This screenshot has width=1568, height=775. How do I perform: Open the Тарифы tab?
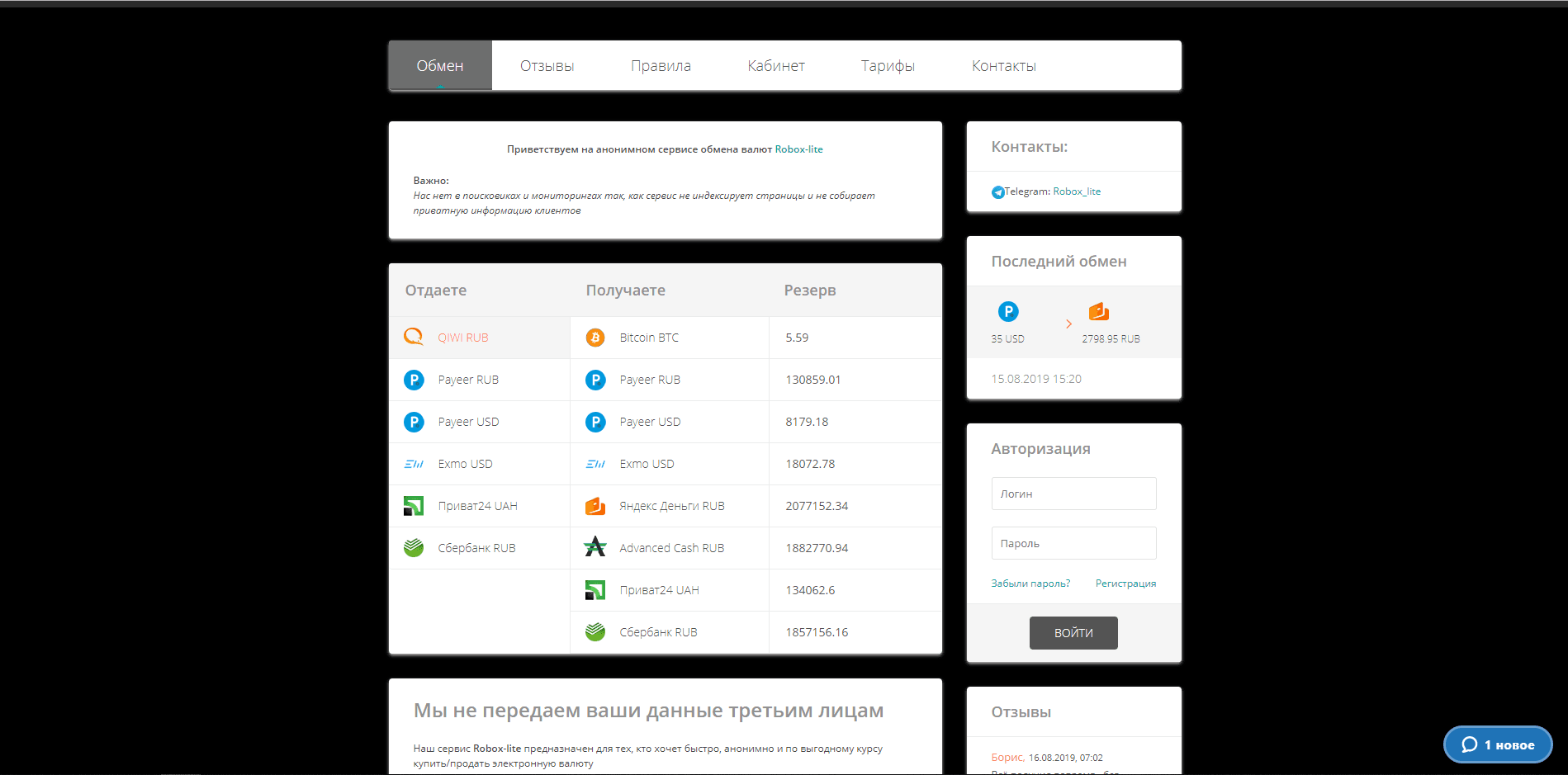click(888, 65)
